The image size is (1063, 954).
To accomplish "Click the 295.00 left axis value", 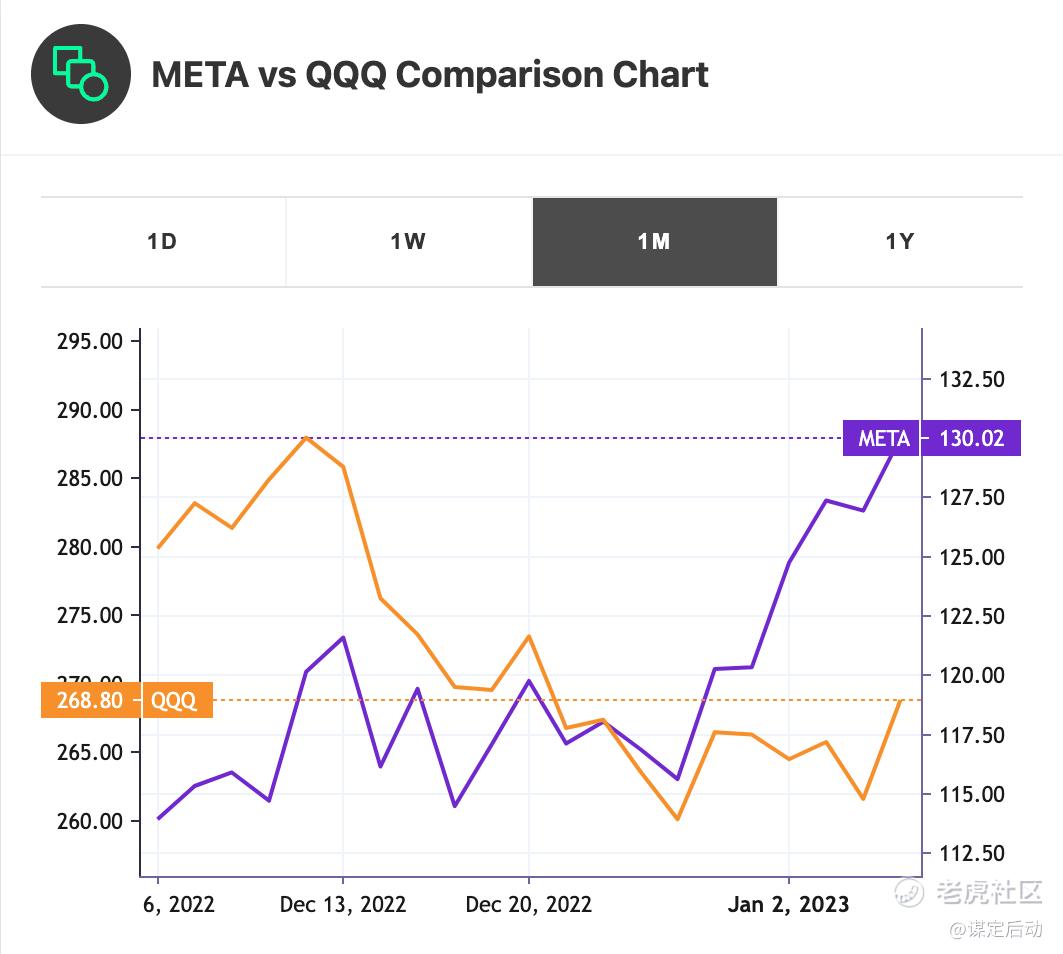I will point(90,341).
